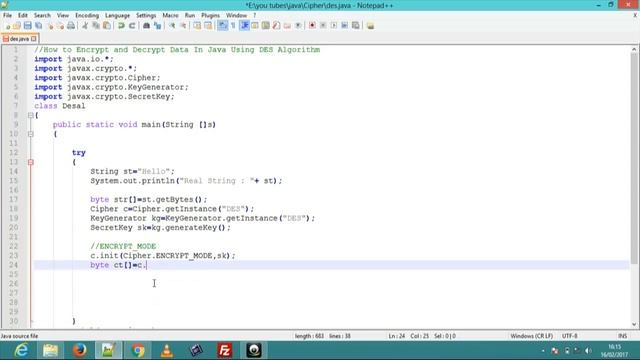This screenshot has width=640, height=360.
Task: Click UTF-8 encoding in status bar
Action: click(x=569, y=336)
